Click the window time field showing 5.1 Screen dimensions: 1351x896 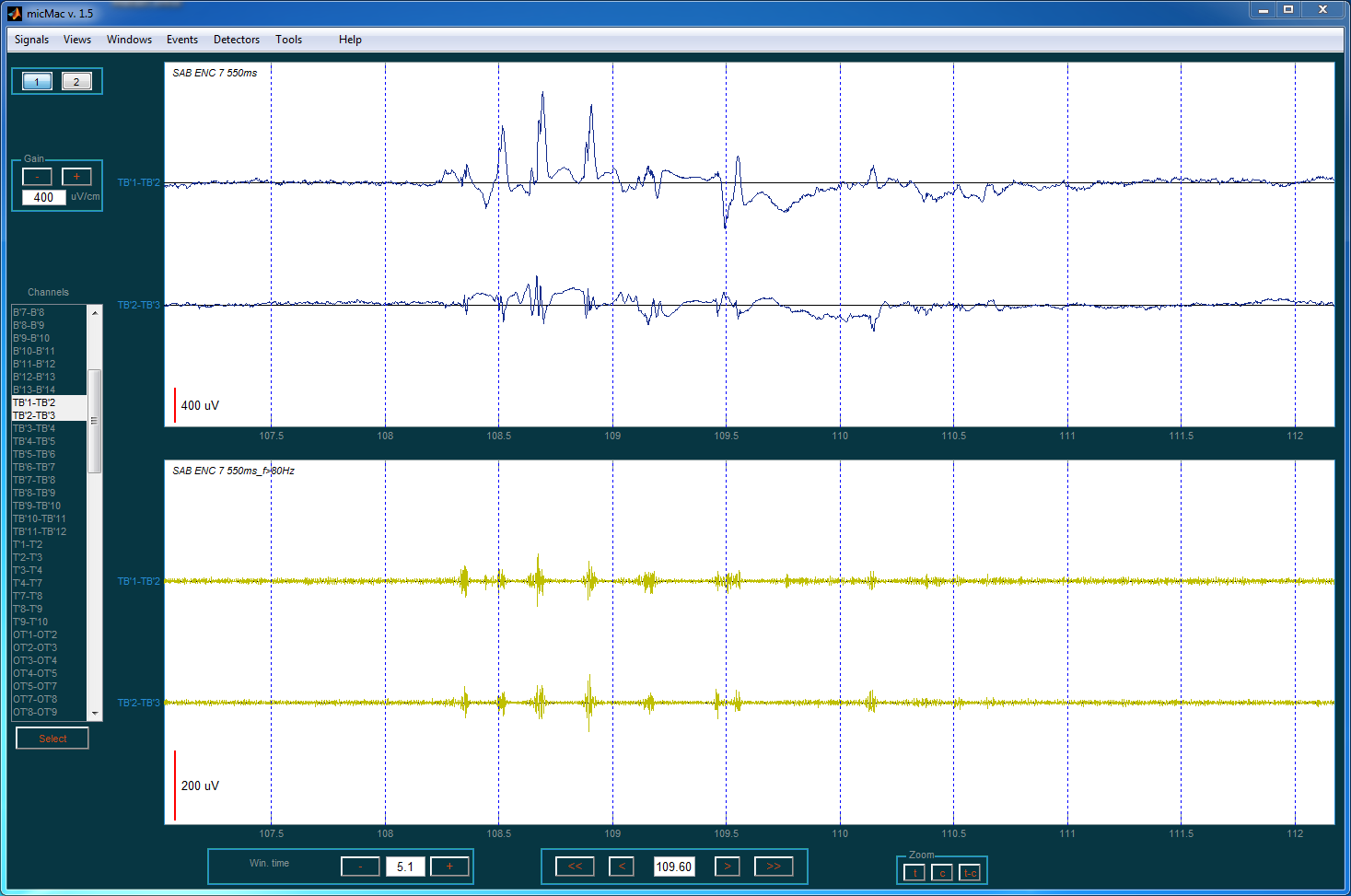tap(405, 867)
